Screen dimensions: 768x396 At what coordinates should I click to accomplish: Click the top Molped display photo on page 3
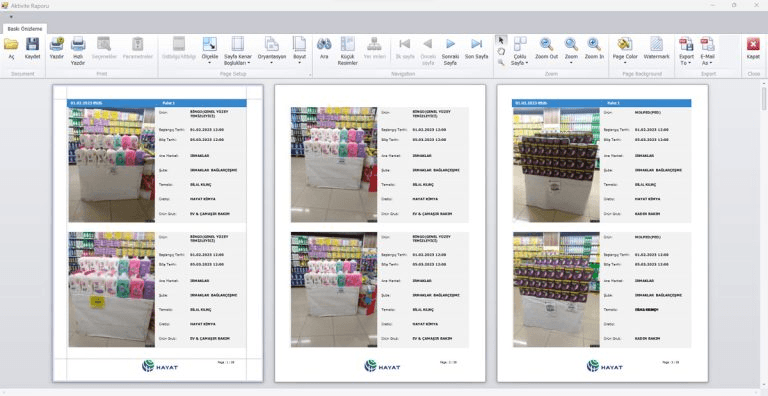[556, 165]
